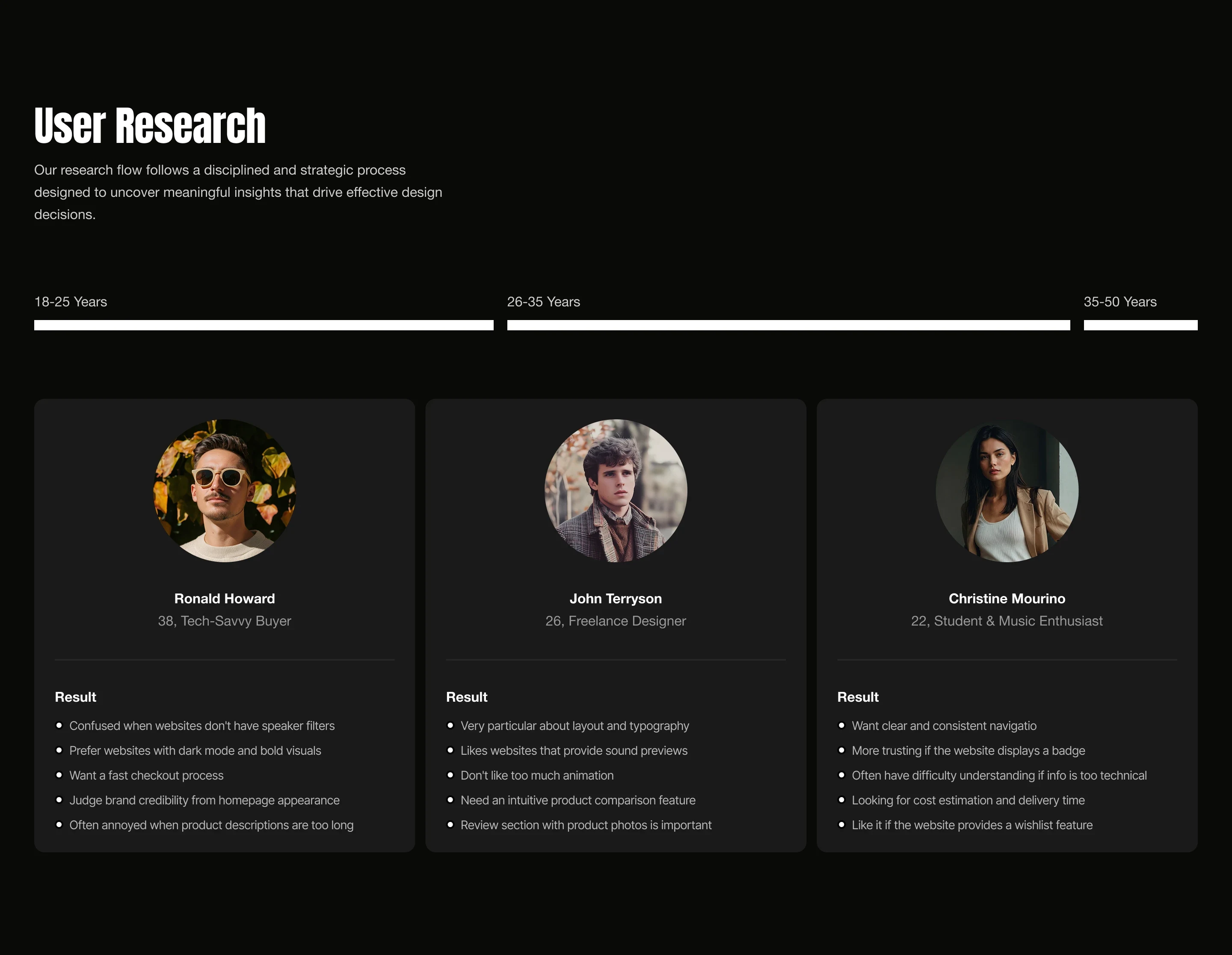The width and height of the screenshot is (1232, 955).
Task: Click 'Likes websites that provide sound previews'
Action: pyautogui.click(x=574, y=751)
